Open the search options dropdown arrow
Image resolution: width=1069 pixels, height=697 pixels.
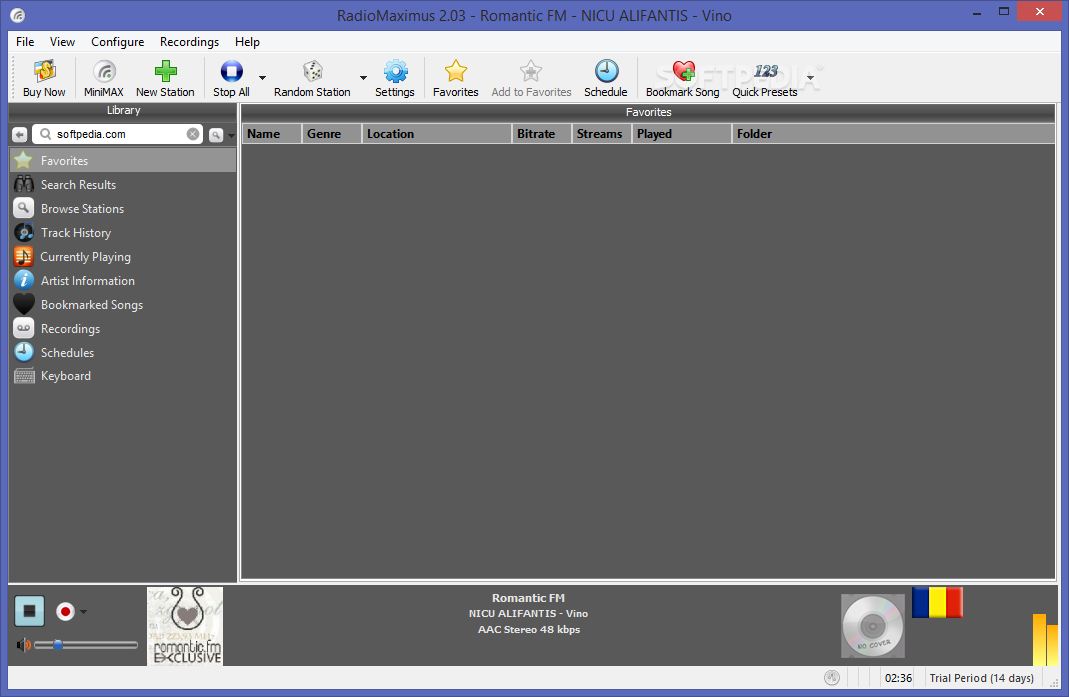pyautogui.click(x=231, y=135)
